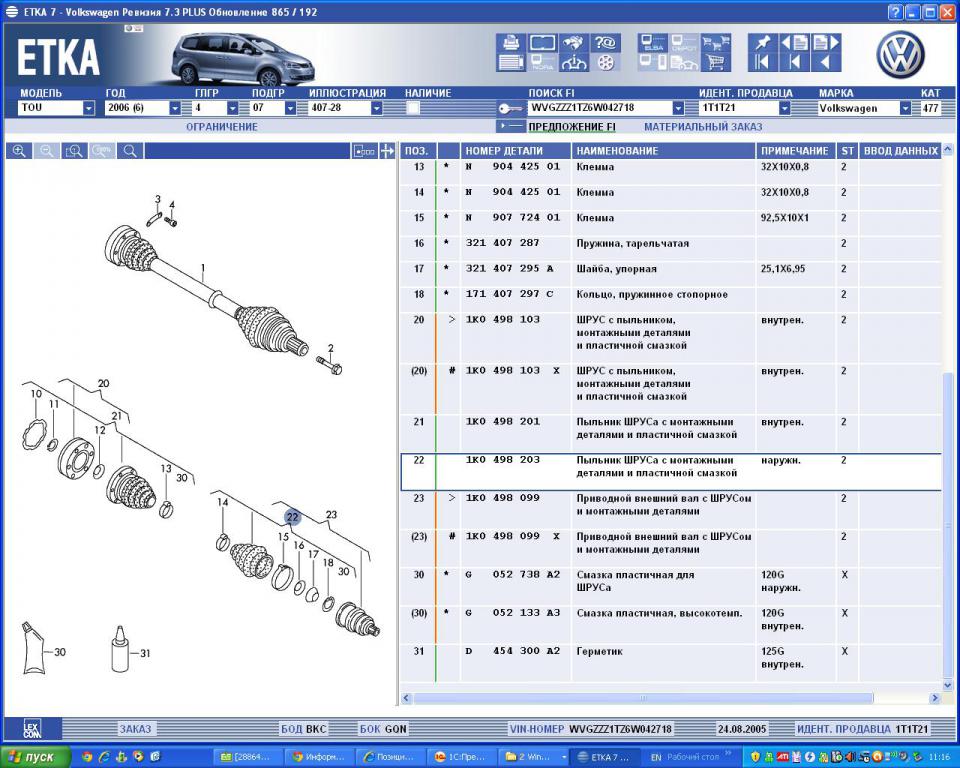
Task: Click the LexCom logo icon
Action: [x=31, y=729]
